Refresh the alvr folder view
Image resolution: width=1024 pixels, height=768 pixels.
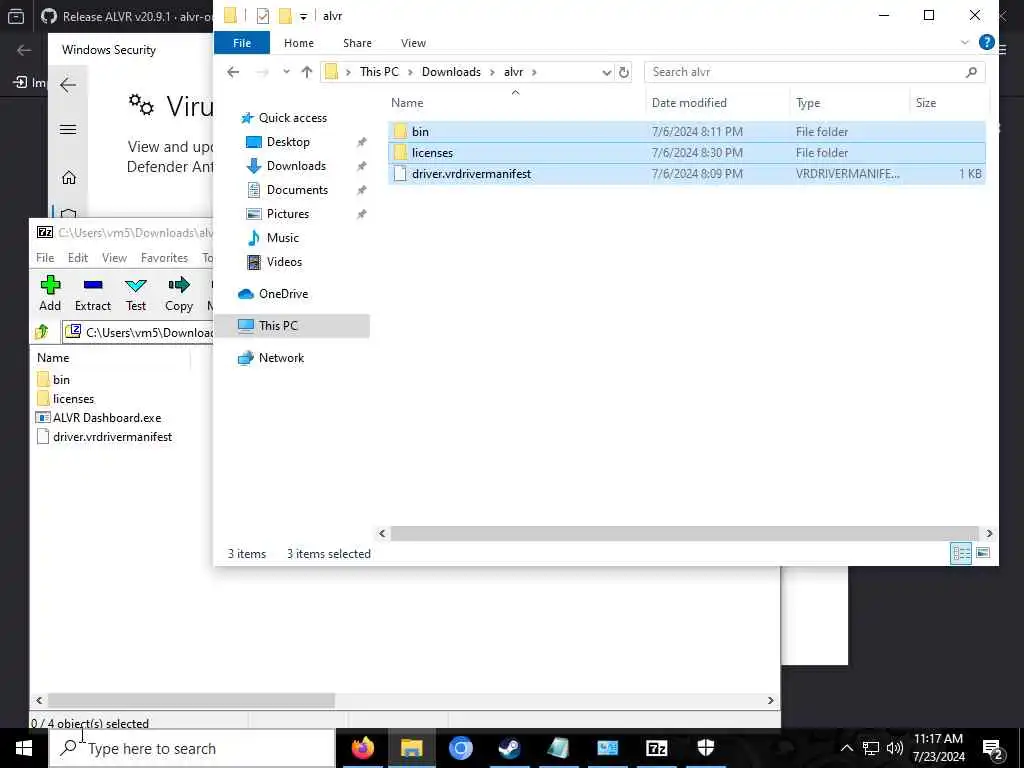(x=624, y=72)
